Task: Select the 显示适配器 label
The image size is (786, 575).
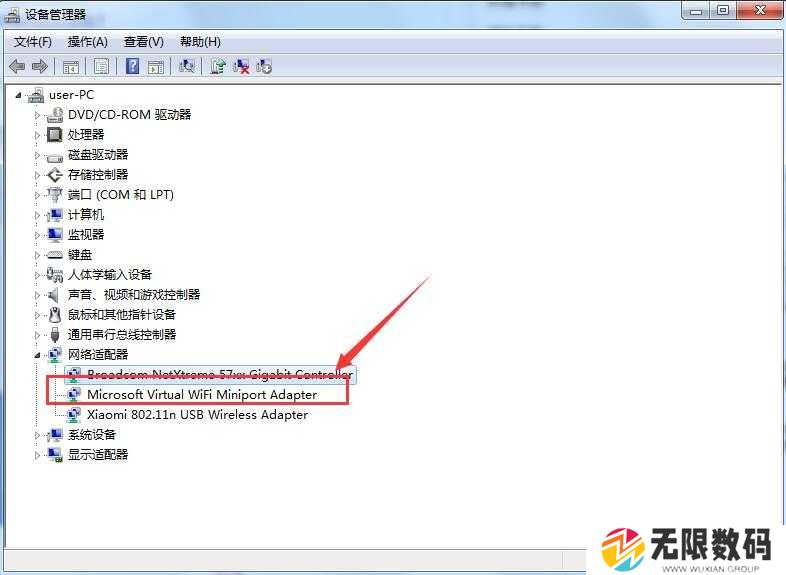Action: (x=98, y=455)
